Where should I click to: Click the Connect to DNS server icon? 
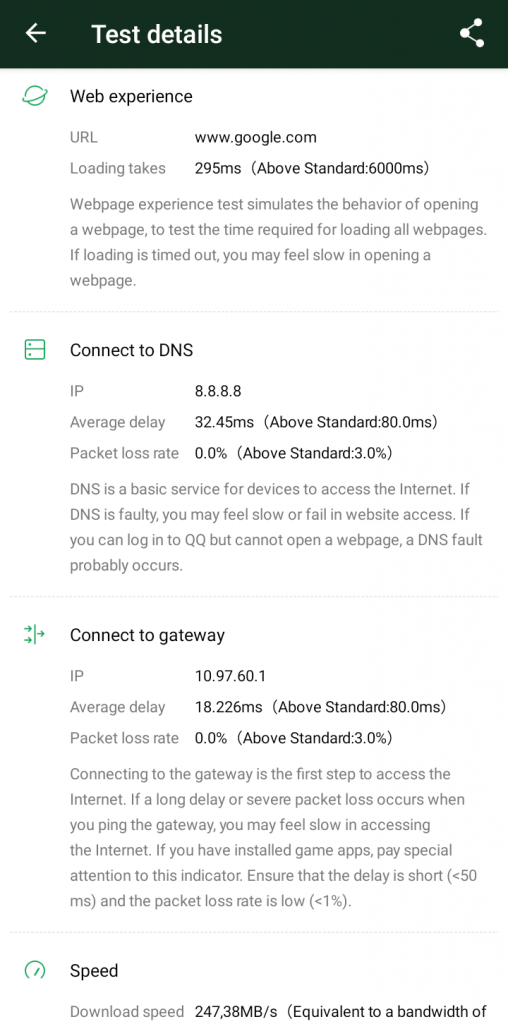point(35,350)
